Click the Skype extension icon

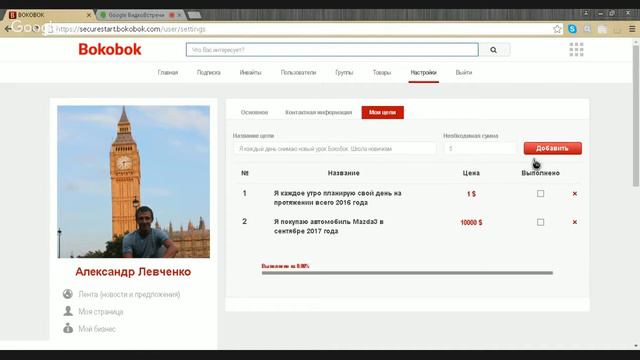coord(572,29)
